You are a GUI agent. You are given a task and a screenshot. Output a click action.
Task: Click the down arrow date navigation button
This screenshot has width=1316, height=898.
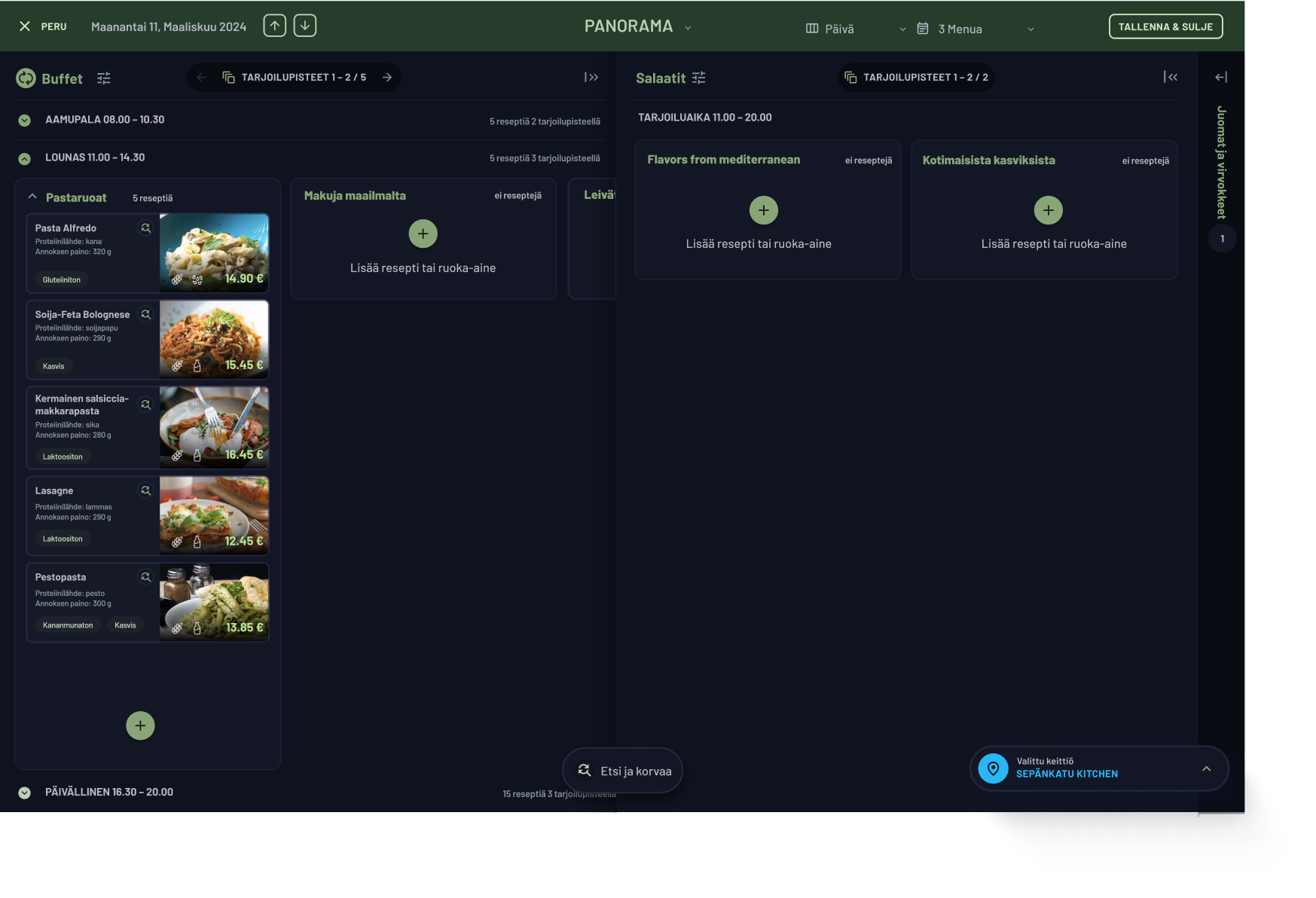(304, 26)
